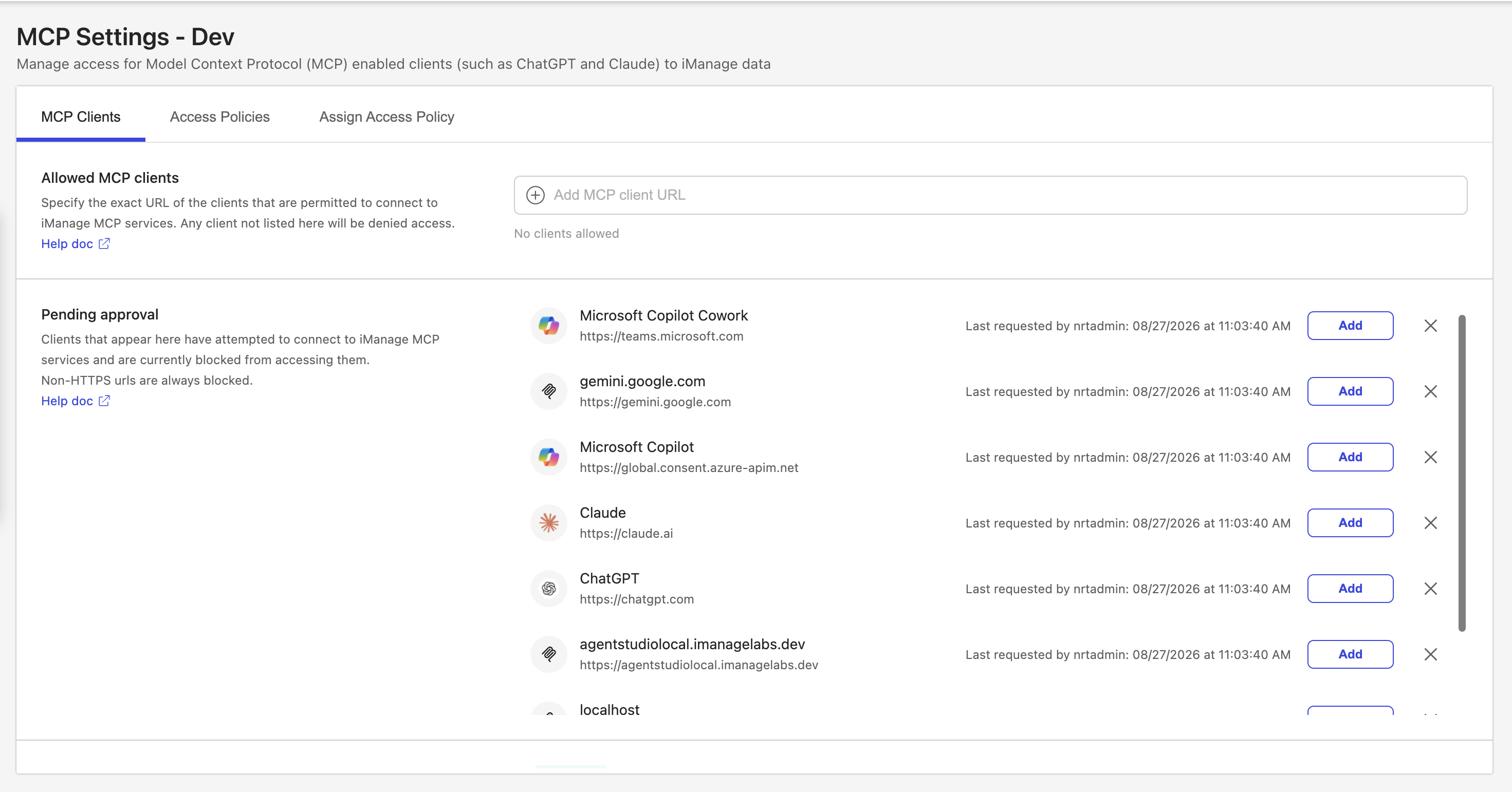Screen dimensions: 1512x792
Task: Add agentstudiolocal.imanagelabs.dev to allowed clients
Action: click(x=1350, y=654)
